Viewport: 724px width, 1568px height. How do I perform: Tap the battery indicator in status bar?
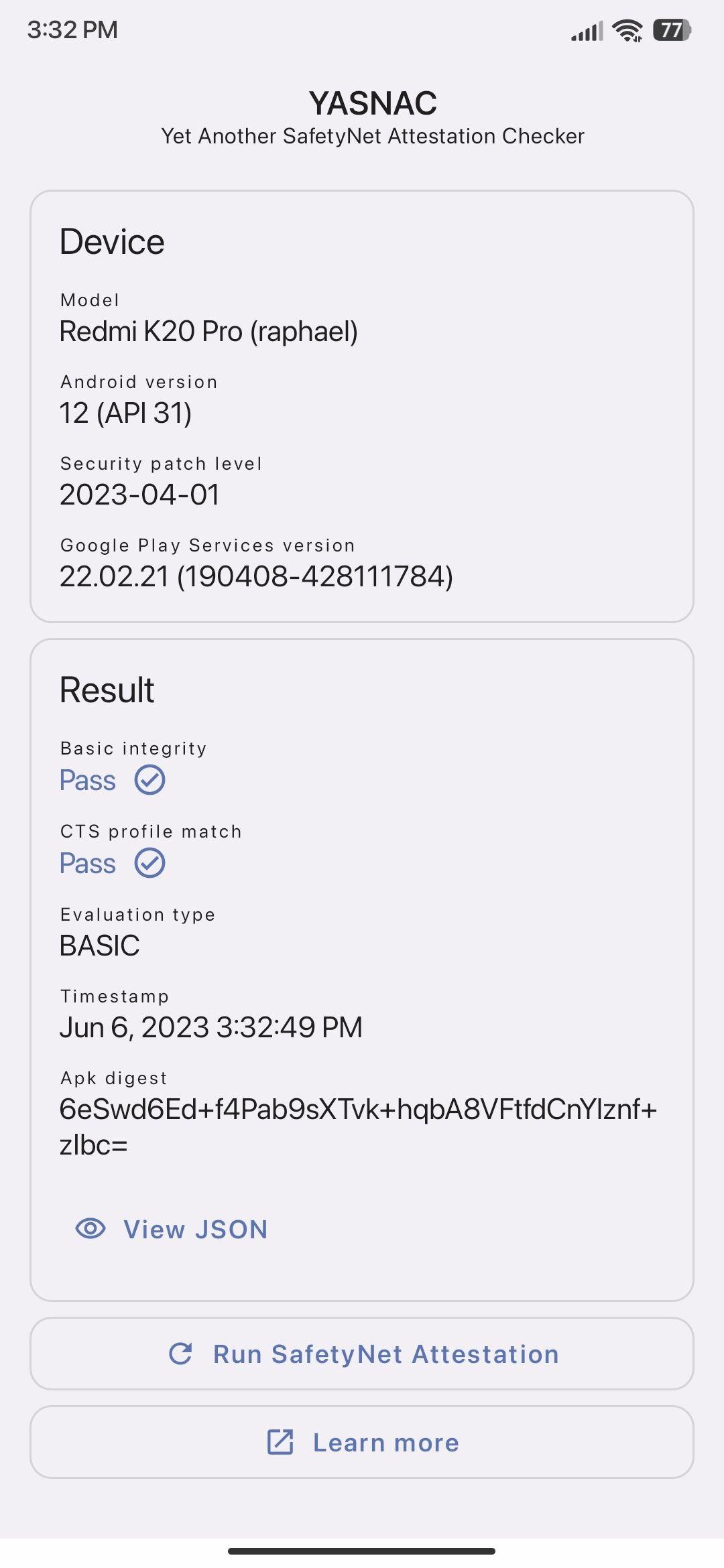click(672, 30)
